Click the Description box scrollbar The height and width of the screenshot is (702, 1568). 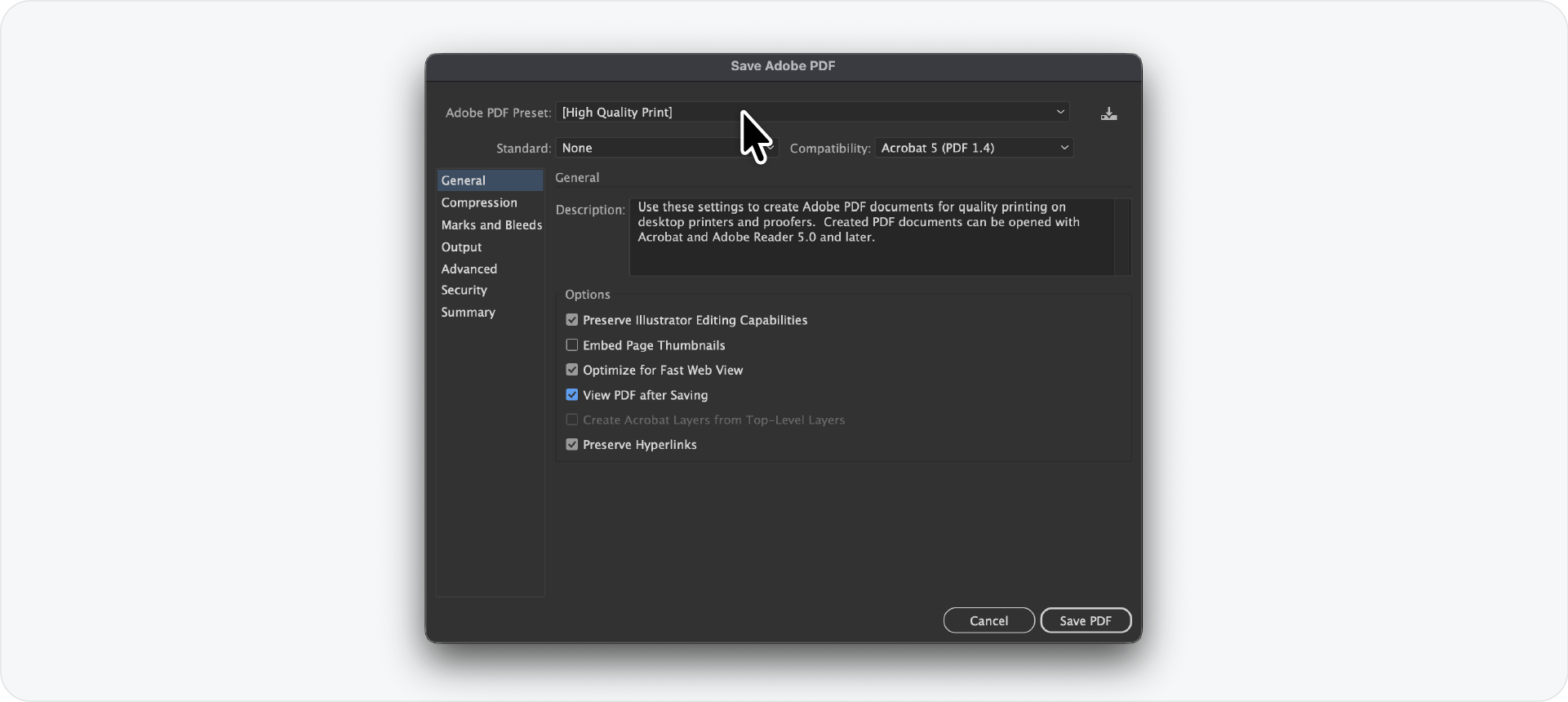pos(1122,237)
